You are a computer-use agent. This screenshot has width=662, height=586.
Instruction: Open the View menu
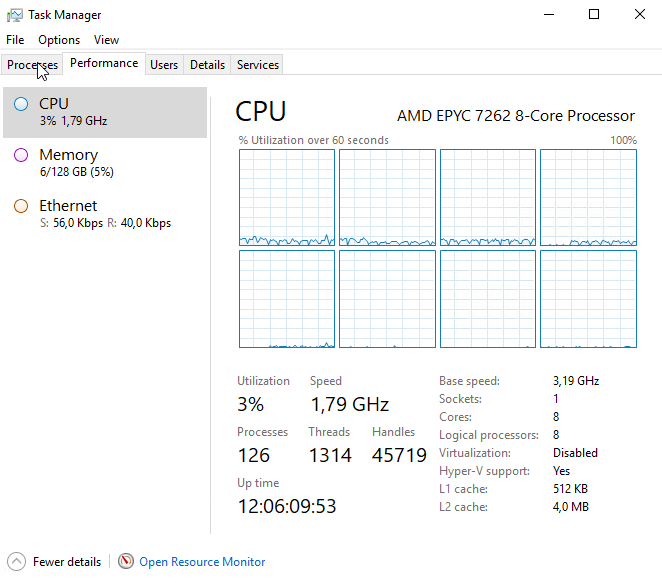pyautogui.click(x=106, y=40)
